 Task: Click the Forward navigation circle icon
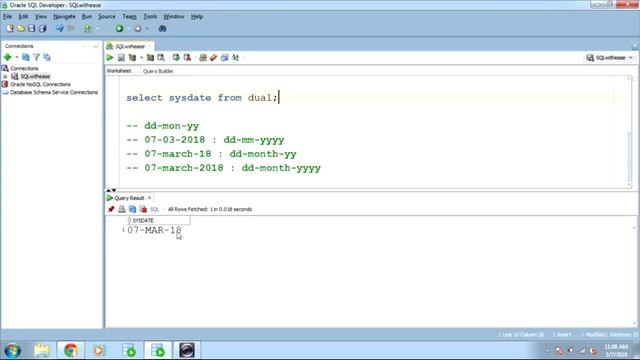tap(138, 28)
